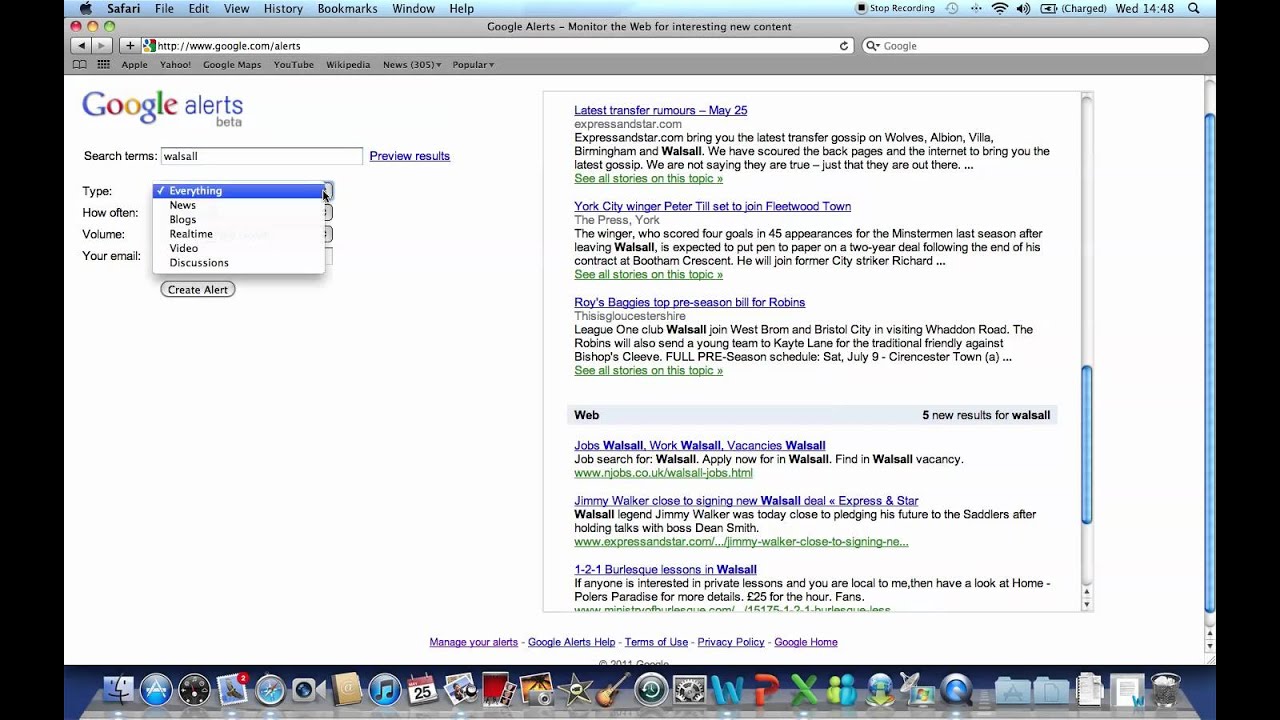This screenshot has width=1280, height=720.
Task: Click Stop Recording in menu bar
Action: coord(895,8)
